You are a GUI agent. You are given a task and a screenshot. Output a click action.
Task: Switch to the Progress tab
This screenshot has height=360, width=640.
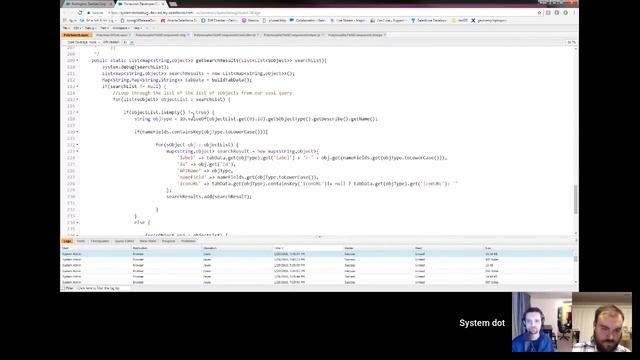[x=168, y=241]
